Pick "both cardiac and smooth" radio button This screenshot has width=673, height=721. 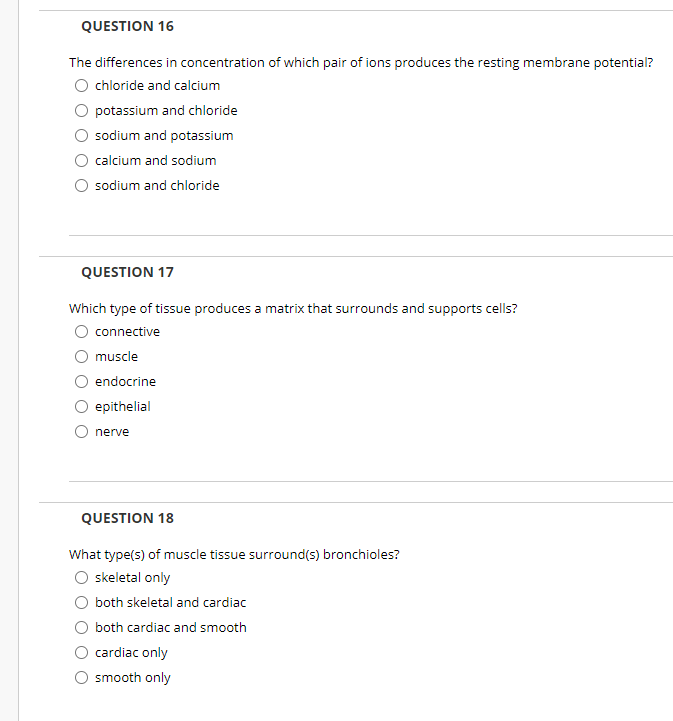click(81, 628)
